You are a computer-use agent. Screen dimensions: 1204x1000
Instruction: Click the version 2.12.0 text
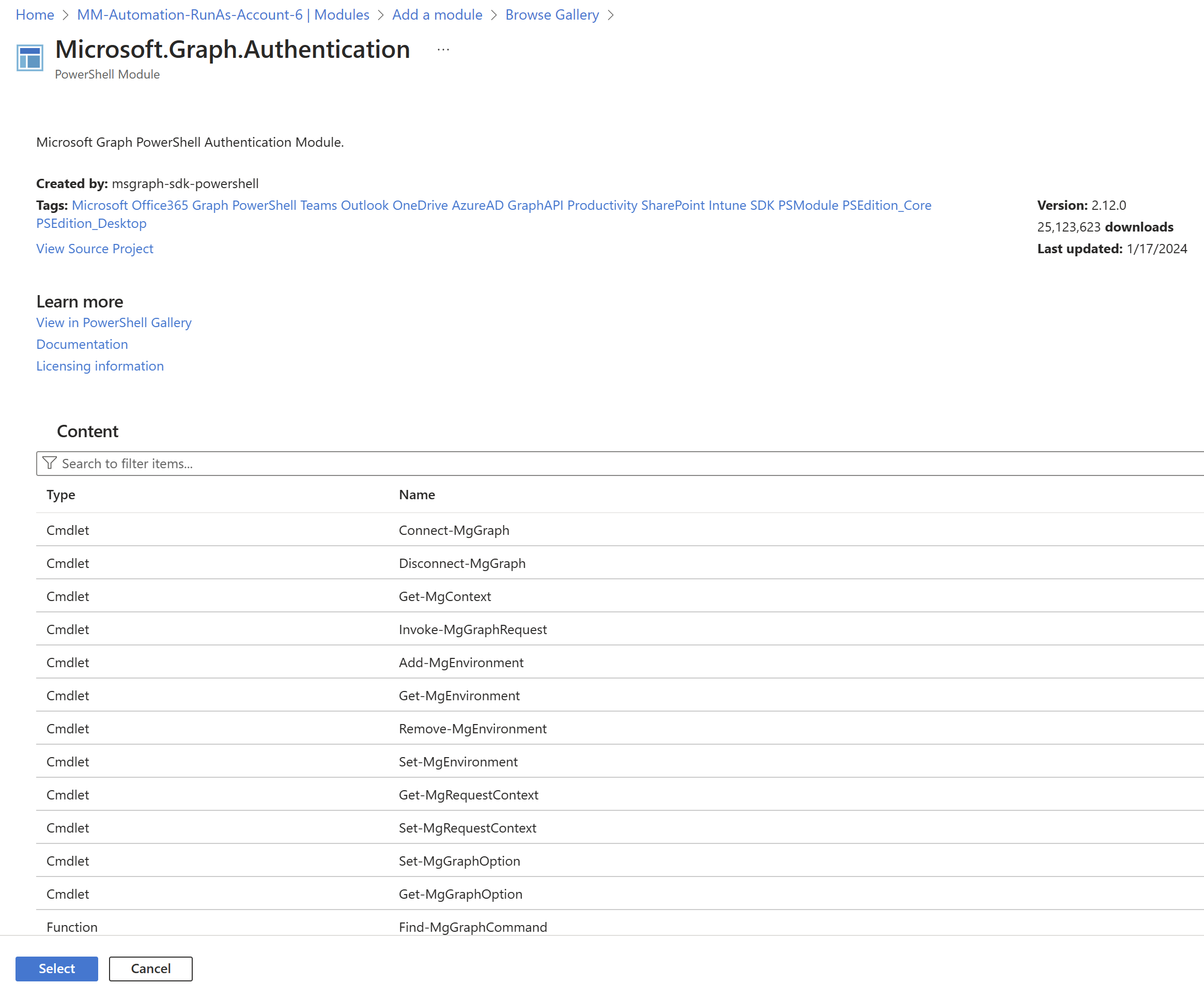(1082, 205)
